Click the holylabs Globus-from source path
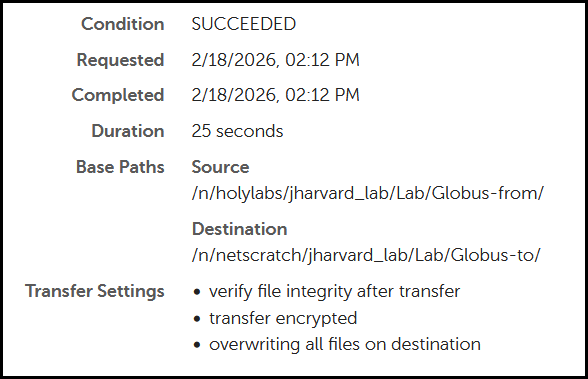The height and width of the screenshot is (379, 588). pyautogui.click(x=368, y=193)
